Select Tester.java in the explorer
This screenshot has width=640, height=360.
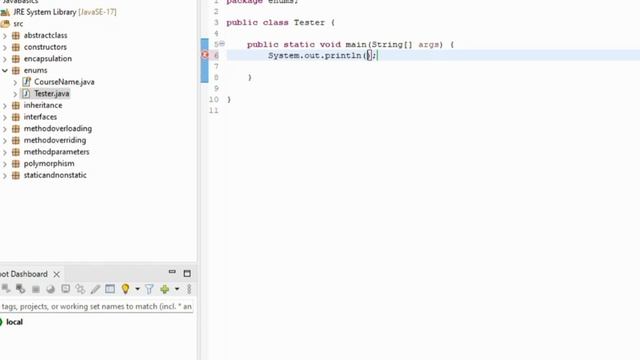coord(51,93)
